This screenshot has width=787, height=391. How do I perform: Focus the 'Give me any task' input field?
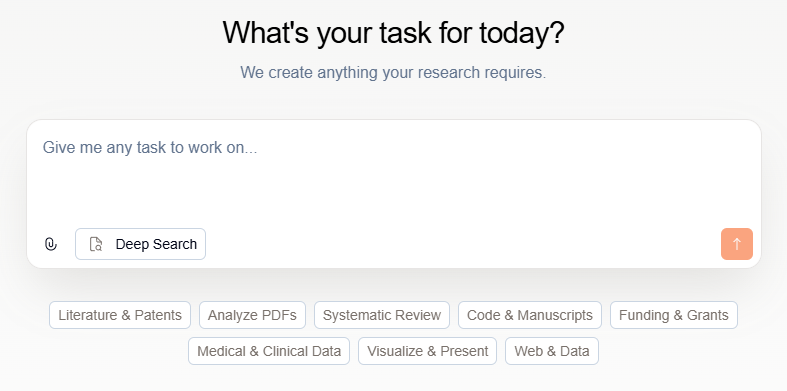point(394,171)
